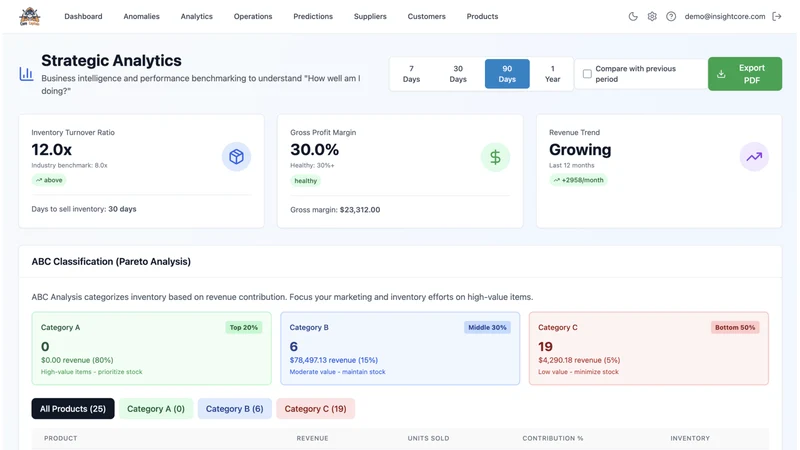The image size is (800, 450).
Task: Click the CONTRIBUTION % column header
Action: (x=553, y=438)
